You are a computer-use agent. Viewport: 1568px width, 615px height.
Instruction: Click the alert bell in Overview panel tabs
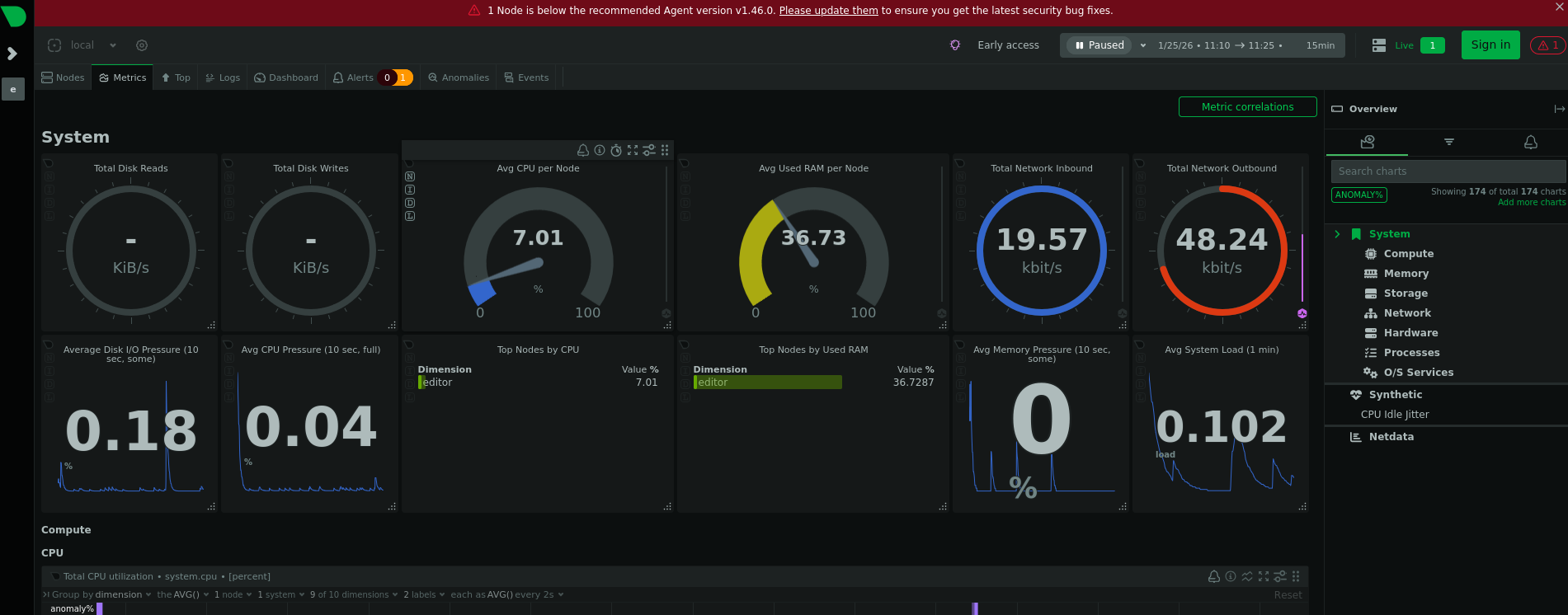[1530, 143]
